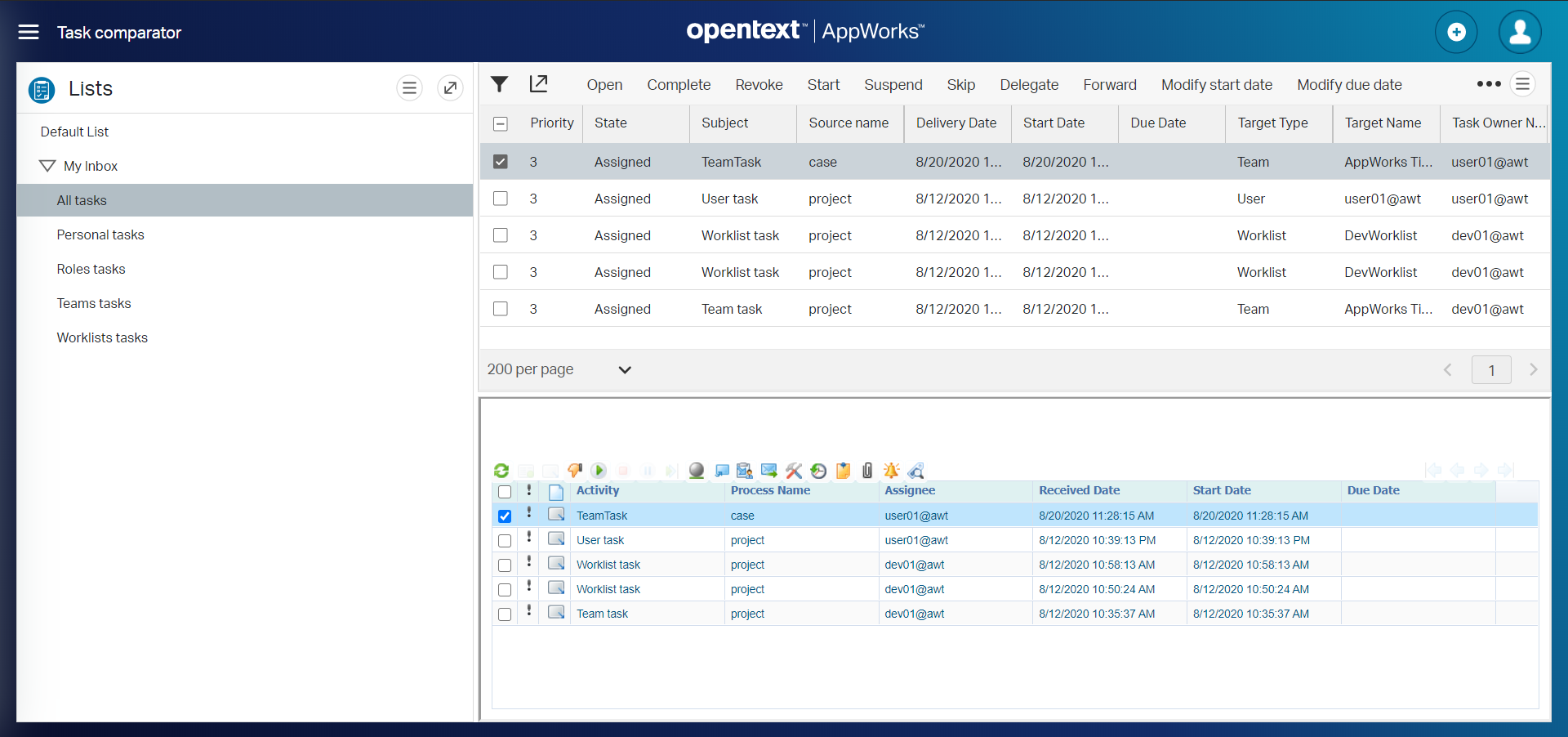Screen dimensions: 1568x737
Task: Click the alarm bell icon
Action: pos(891,471)
